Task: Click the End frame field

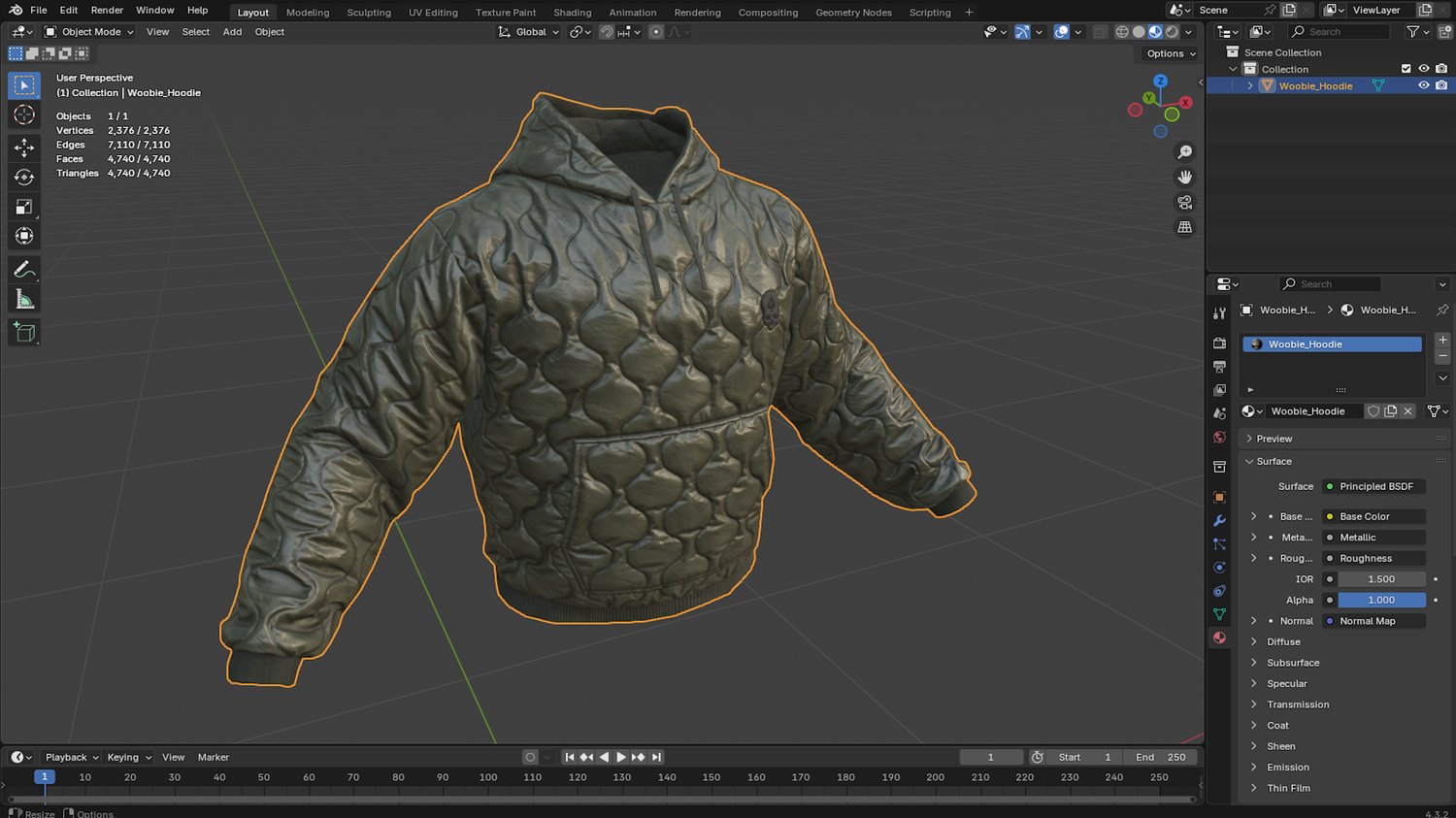Action: click(x=1161, y=757)
